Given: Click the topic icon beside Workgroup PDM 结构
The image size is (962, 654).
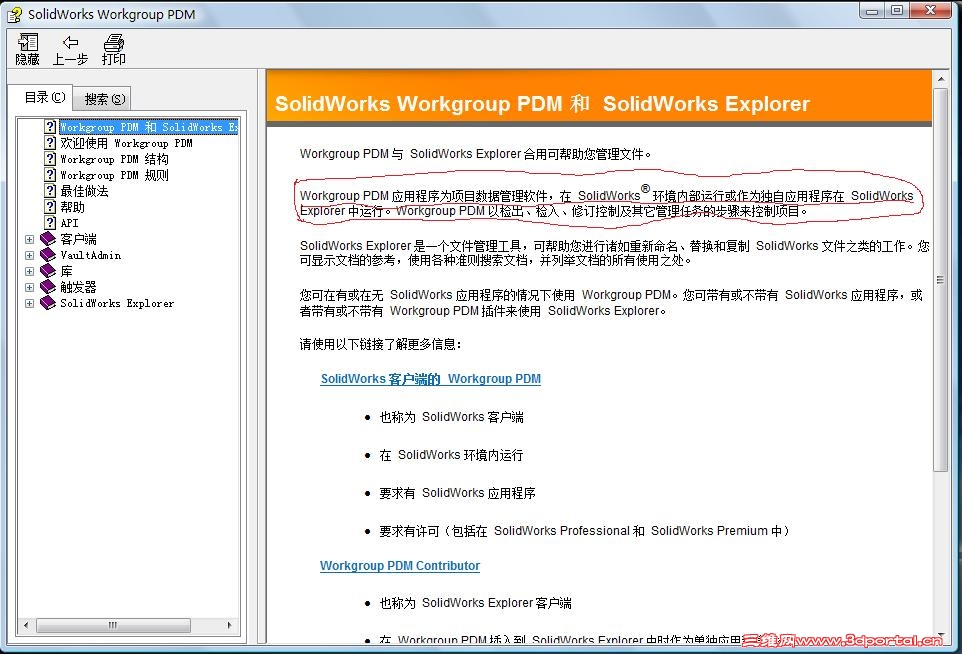Looking at the screenshot, I should (50, 158).
